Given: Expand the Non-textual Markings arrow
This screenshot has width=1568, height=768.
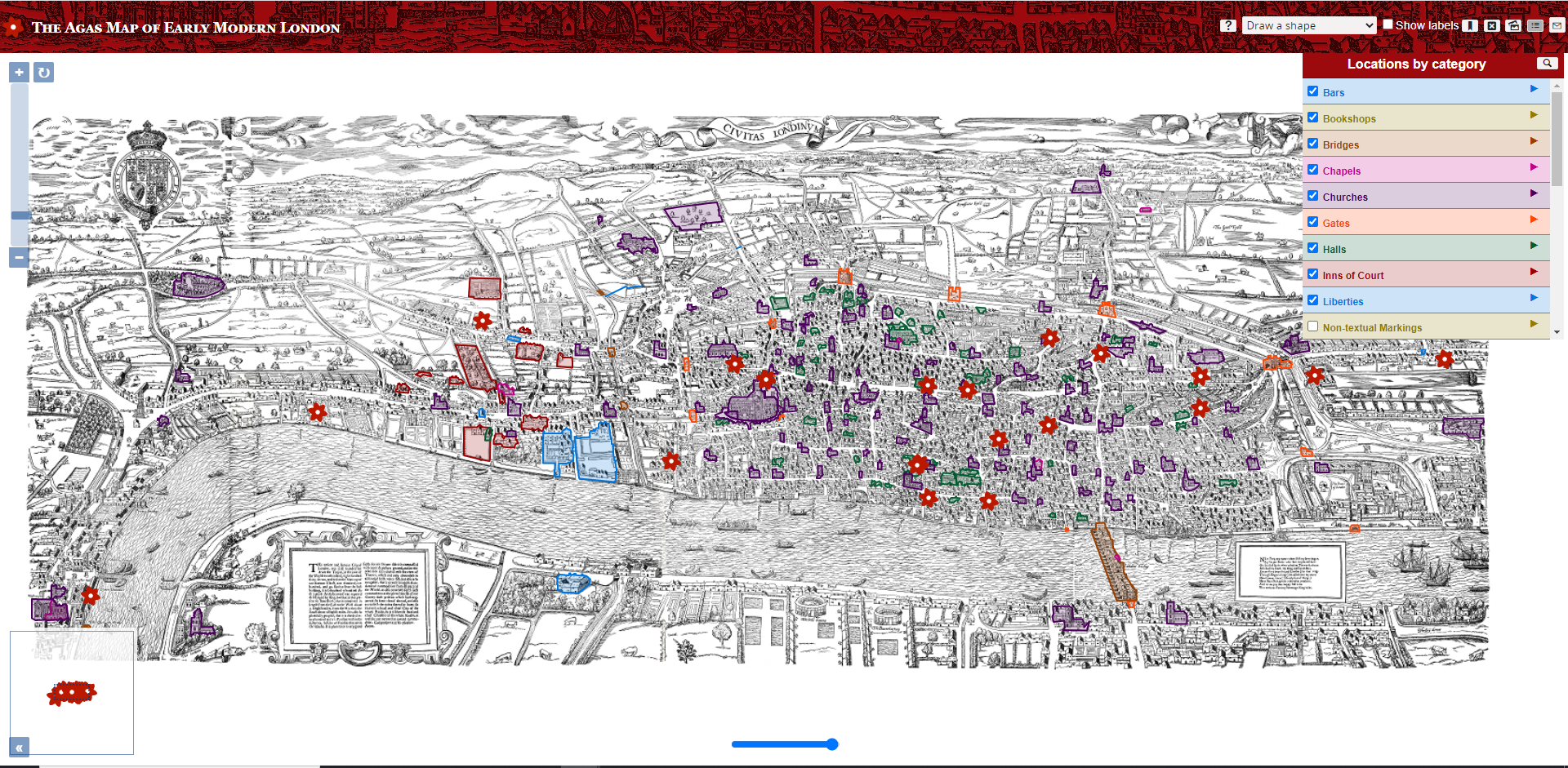Looking at the screenshot, I should tap(1534, 324).
